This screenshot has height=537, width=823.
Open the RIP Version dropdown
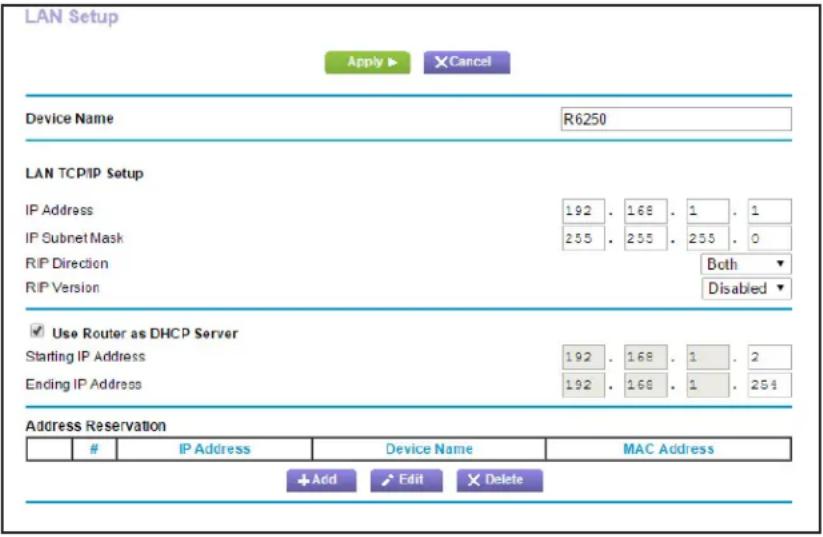pos(746,288)
